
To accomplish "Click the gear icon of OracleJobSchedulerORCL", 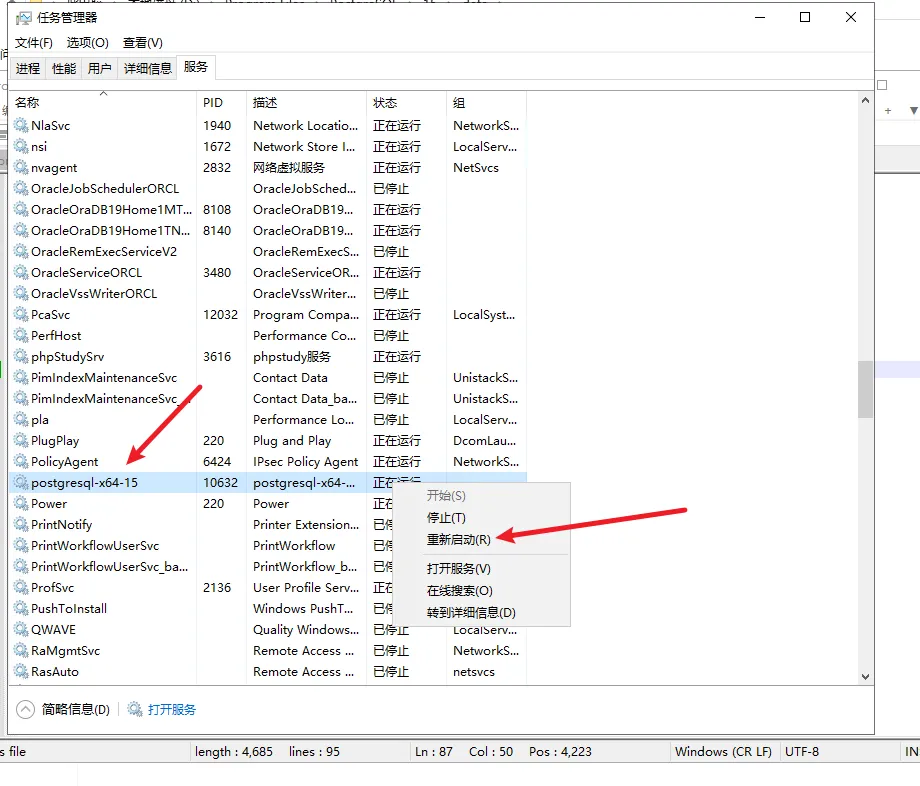I will [21, 188].
